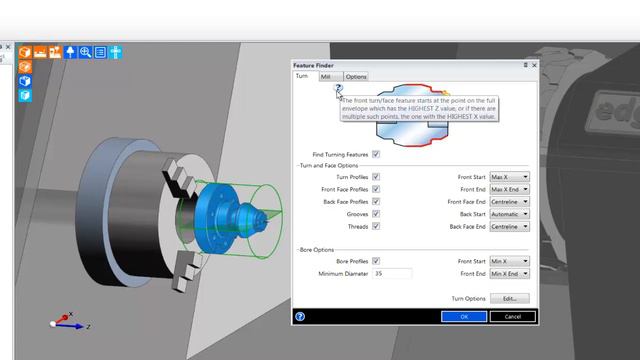
Task: Click the question mark help tip in Turn tab
Action: [x=338, y=88]
